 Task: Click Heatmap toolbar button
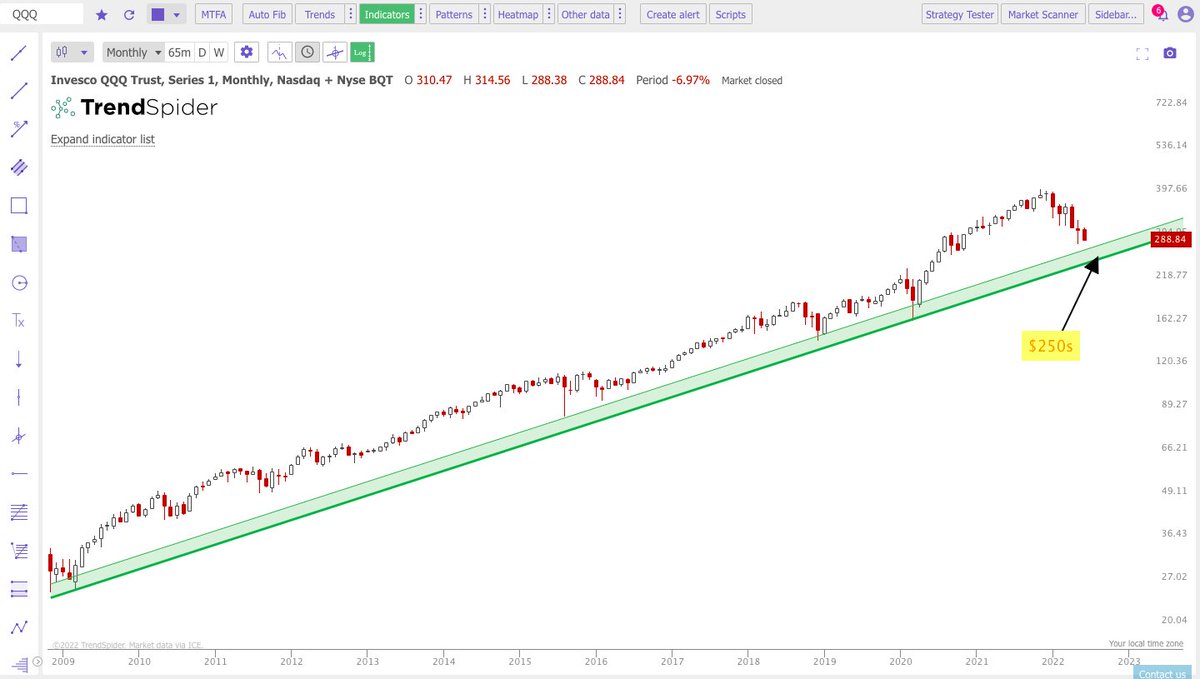[518, 15]
